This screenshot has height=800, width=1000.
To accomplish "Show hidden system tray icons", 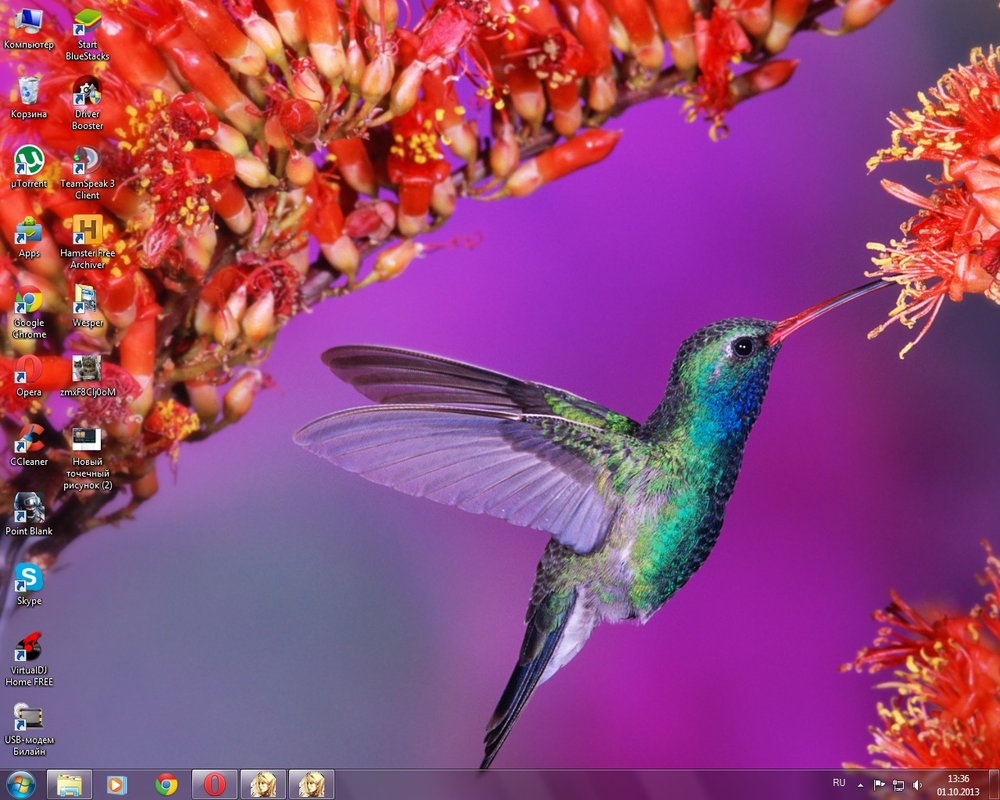I will [x=860, y=785].
